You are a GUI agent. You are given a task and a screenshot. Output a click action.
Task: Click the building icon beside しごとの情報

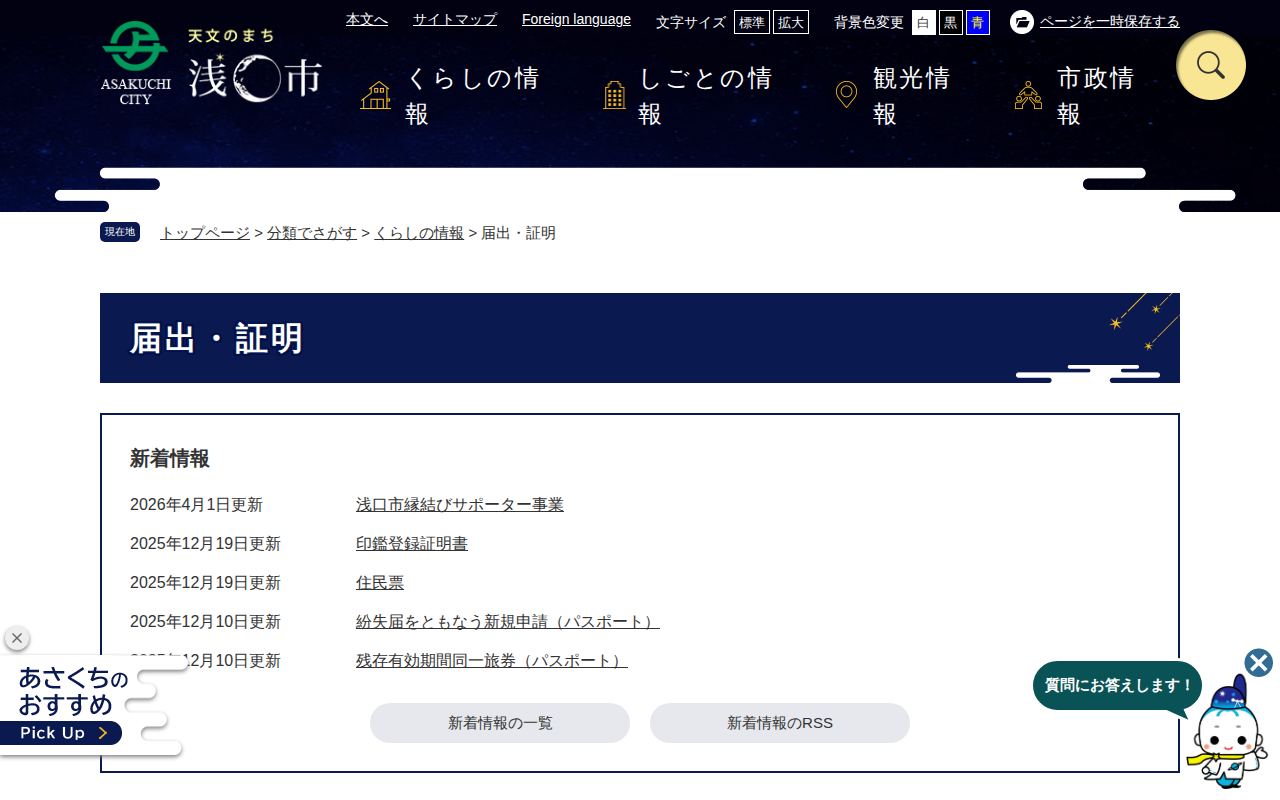pos(614,96)
